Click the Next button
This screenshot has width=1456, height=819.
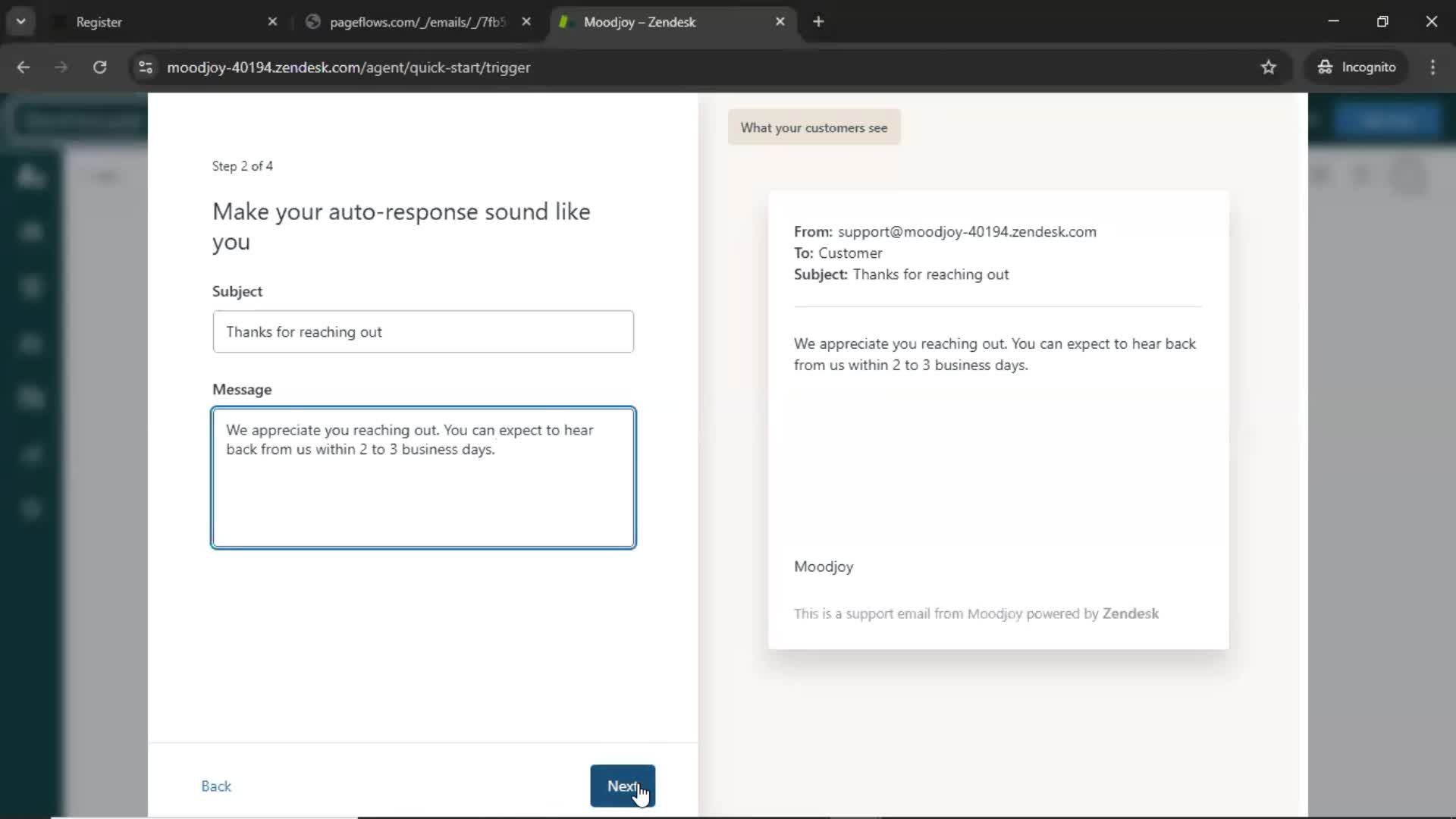point(623,786)
